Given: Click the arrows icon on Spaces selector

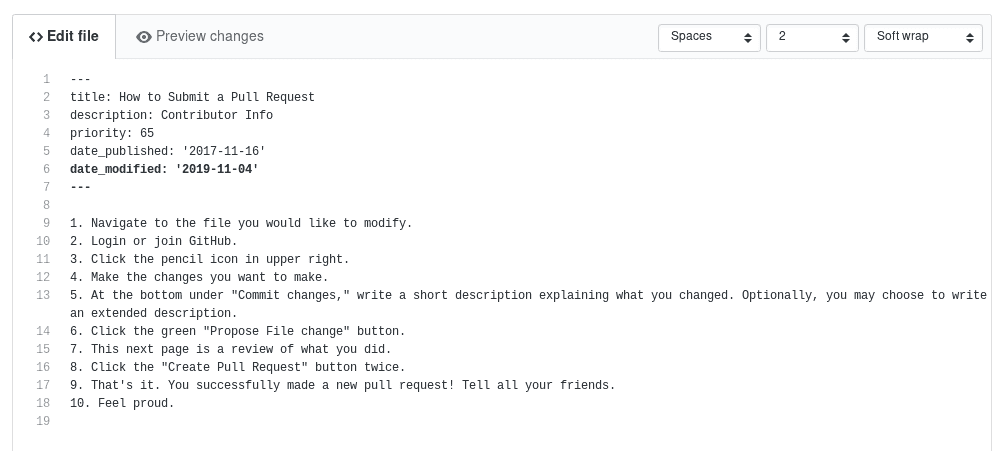Looking at the screenshot, I should 747,38.
